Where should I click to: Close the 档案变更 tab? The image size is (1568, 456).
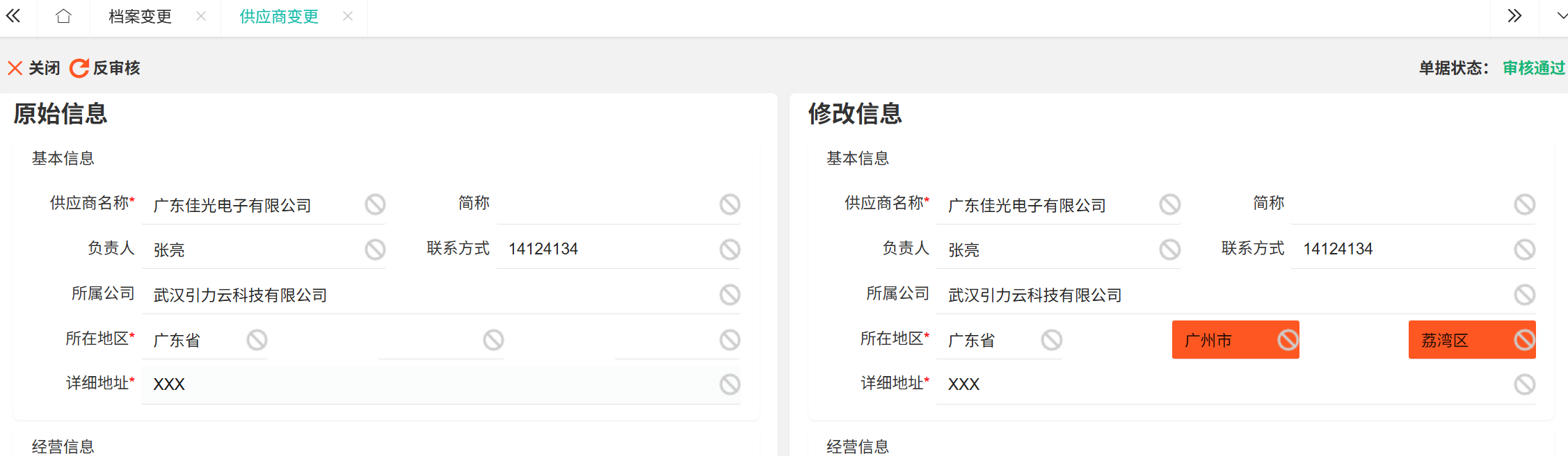pos(201,17)
